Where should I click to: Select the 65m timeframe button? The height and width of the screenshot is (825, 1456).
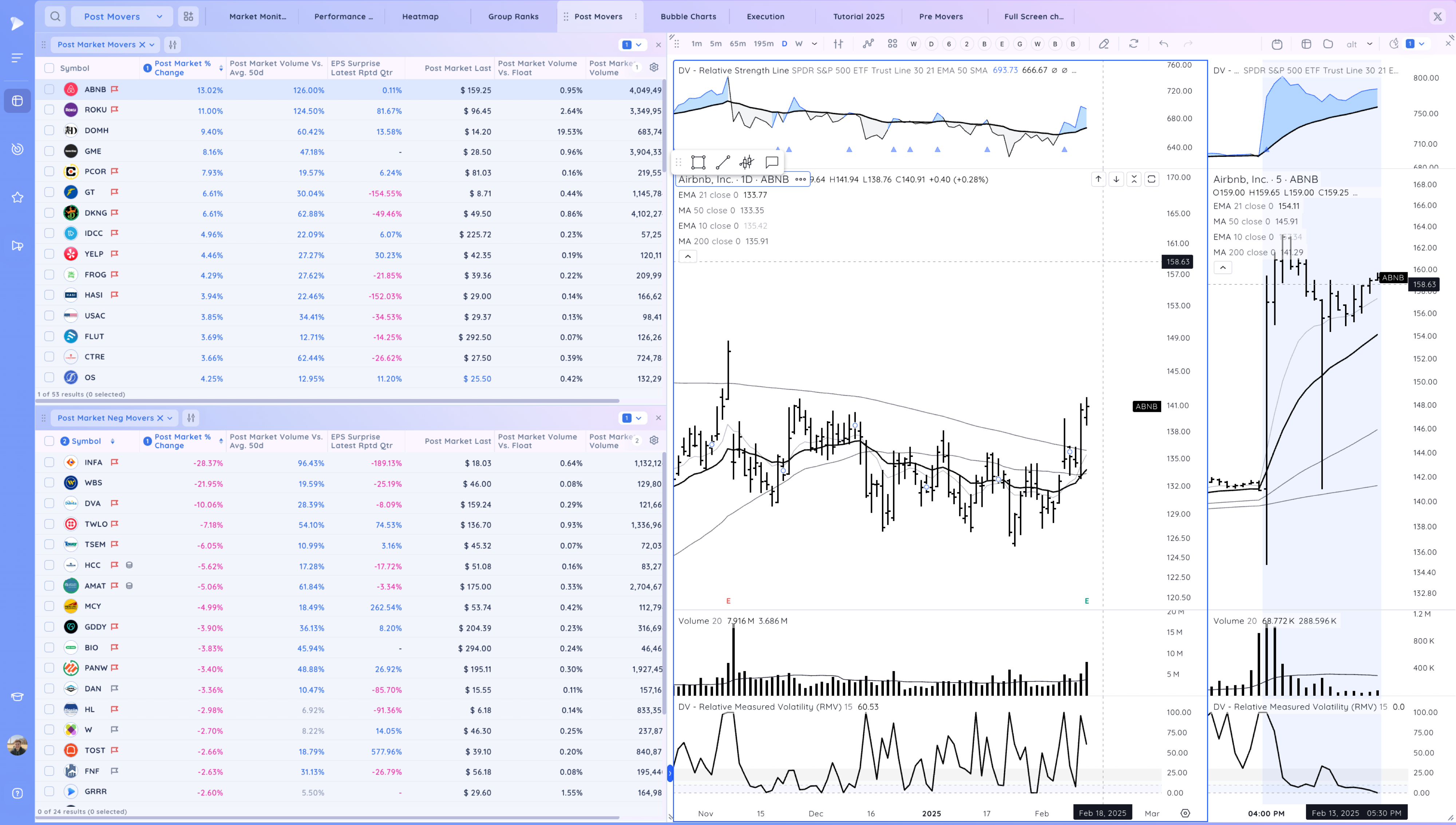(x=737, y=44)
